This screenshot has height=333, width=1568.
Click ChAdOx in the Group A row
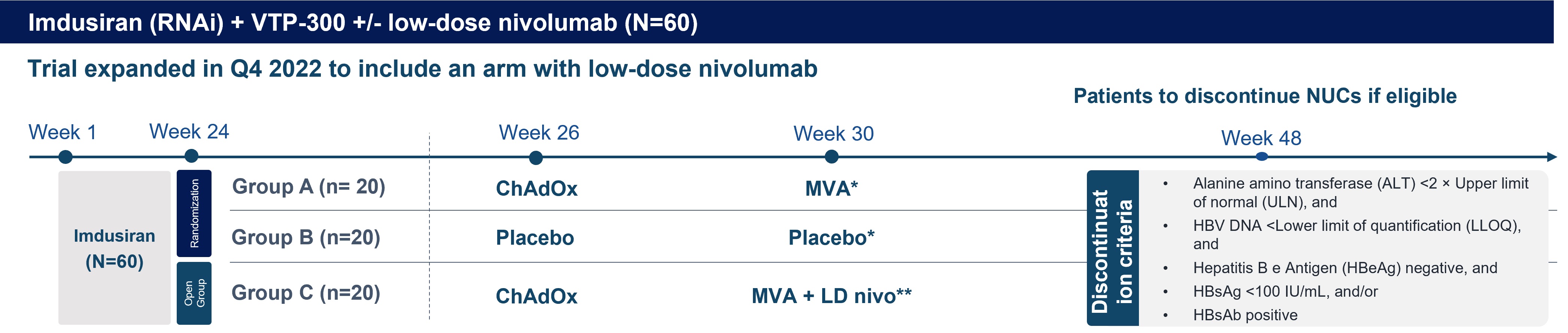(x=536, y=189)
